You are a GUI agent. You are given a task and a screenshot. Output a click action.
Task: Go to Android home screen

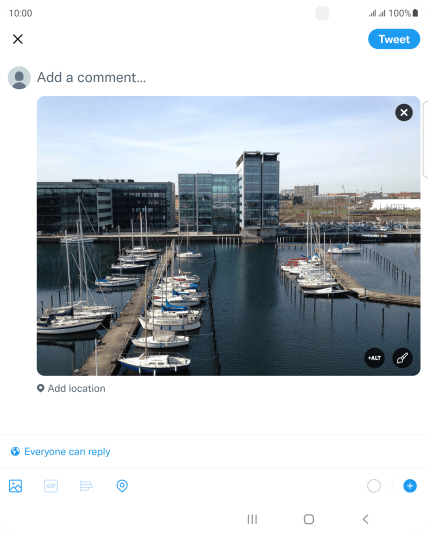click(x=309, y=519)
